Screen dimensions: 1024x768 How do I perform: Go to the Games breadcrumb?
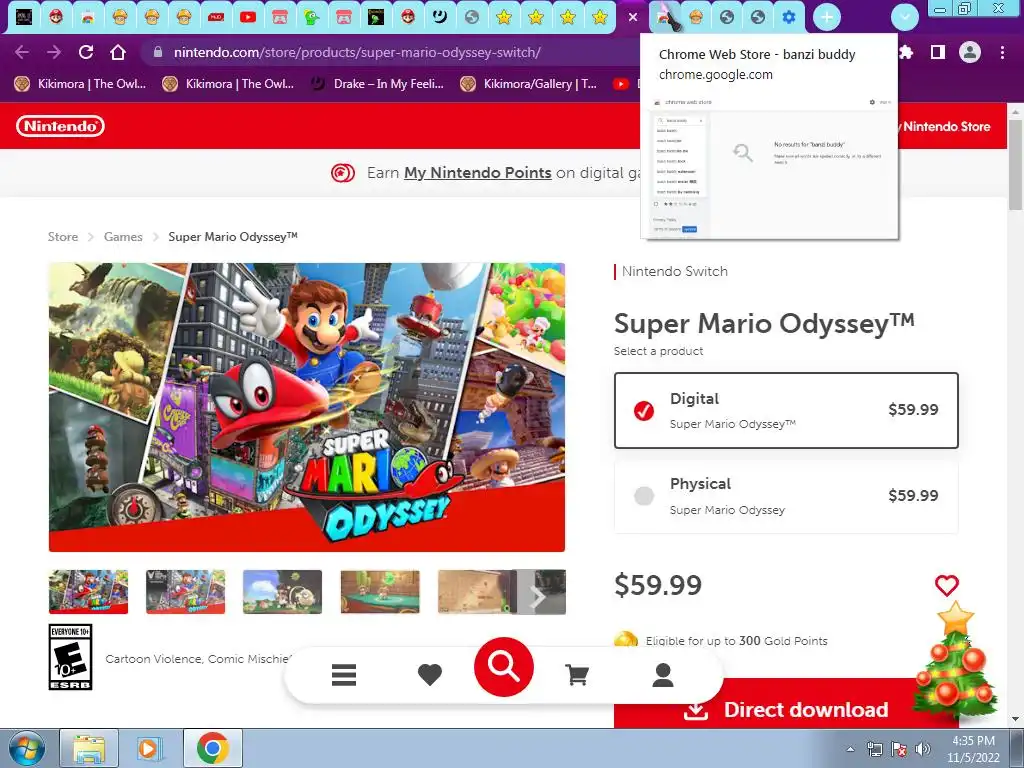(x=123, y=237)
